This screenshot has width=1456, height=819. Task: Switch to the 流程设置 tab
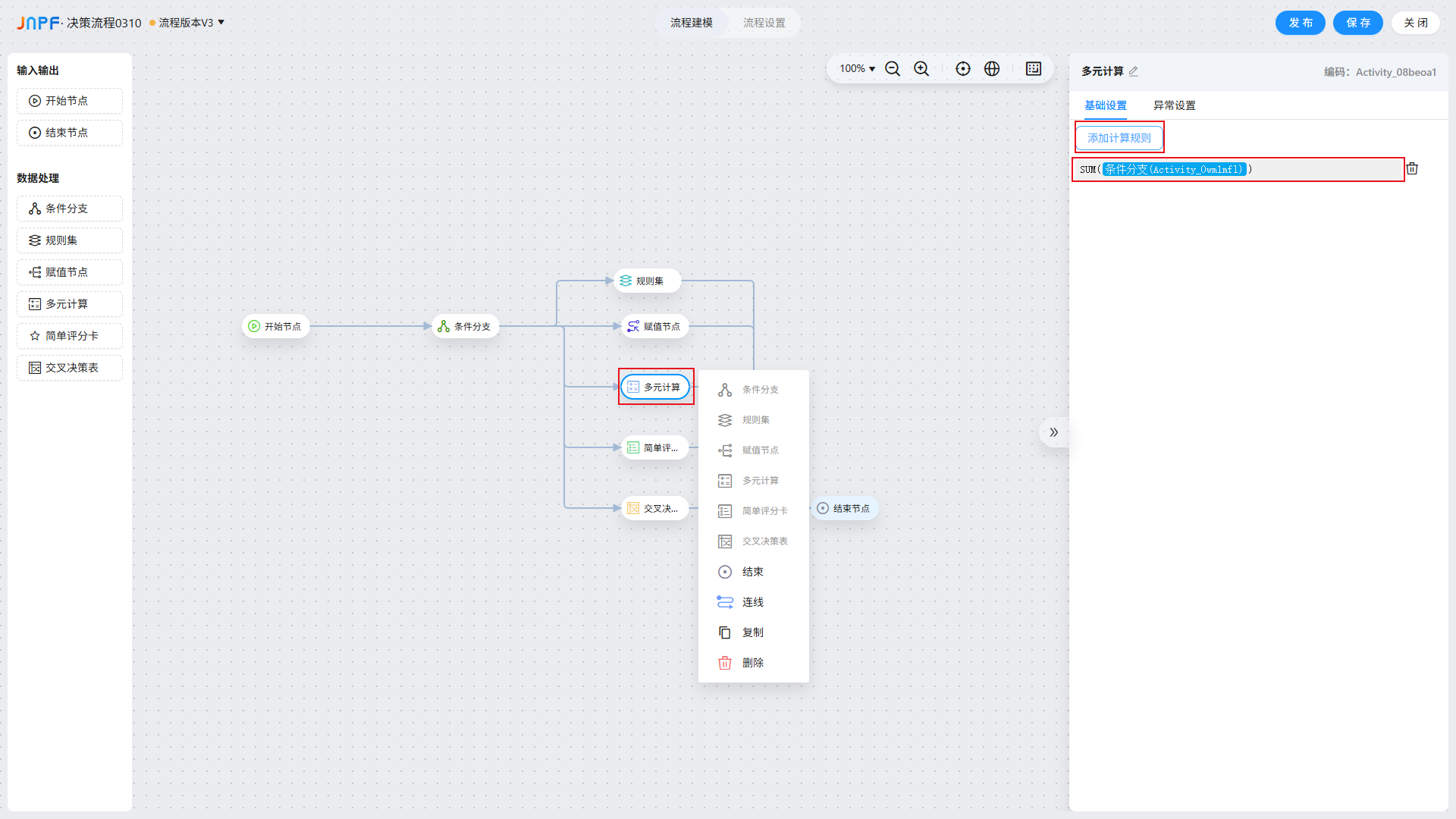pos(764,23)
